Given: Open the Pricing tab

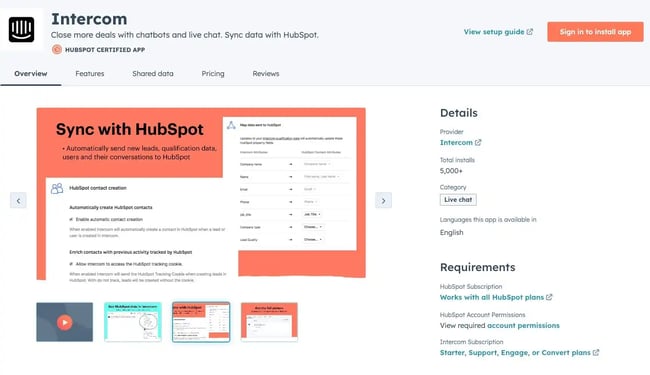Looking at the screenshot, I should coord(213,74).
